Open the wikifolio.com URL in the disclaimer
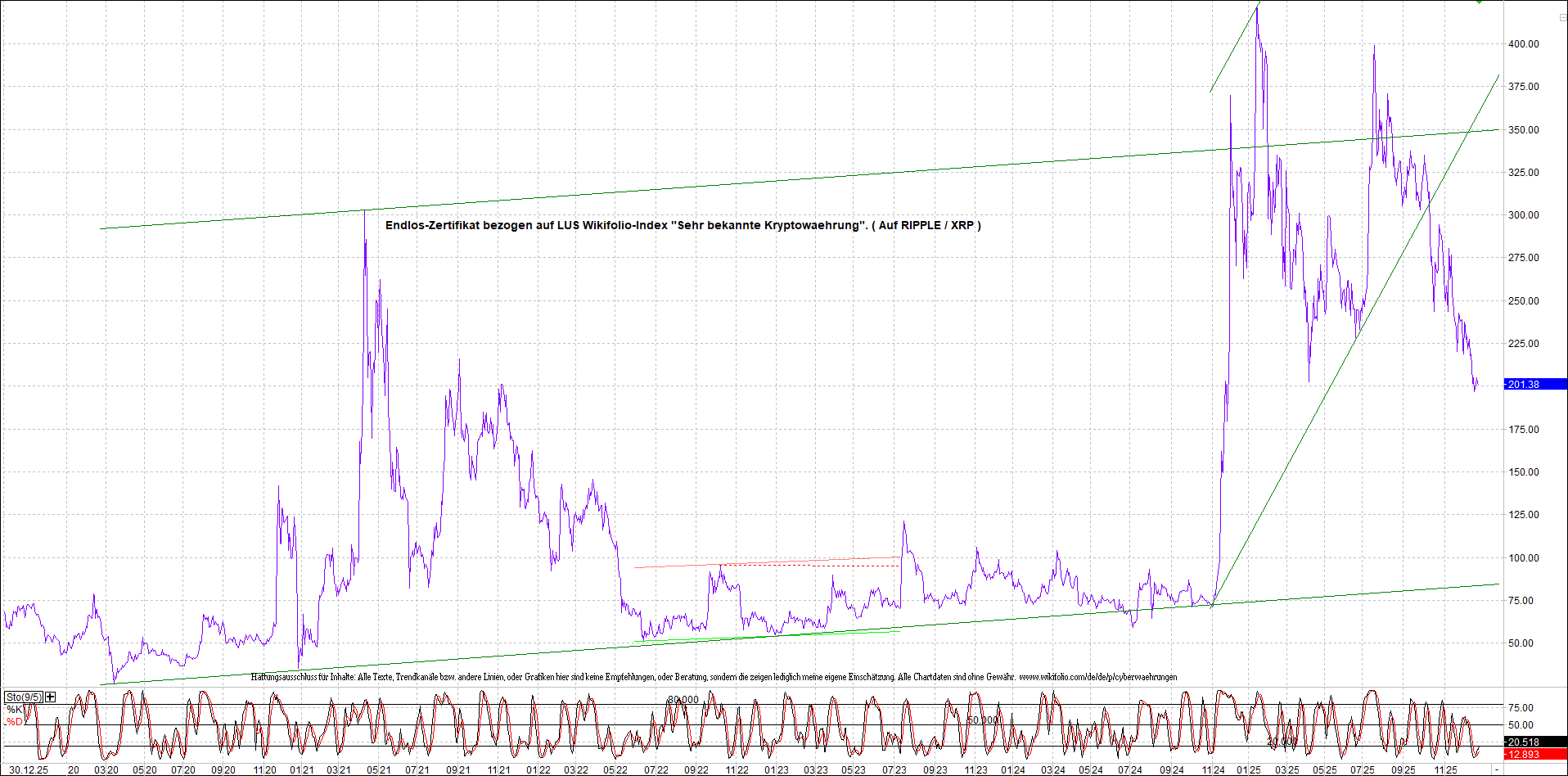This screenshot has height=776, width=1568. tap(1097, 677)
